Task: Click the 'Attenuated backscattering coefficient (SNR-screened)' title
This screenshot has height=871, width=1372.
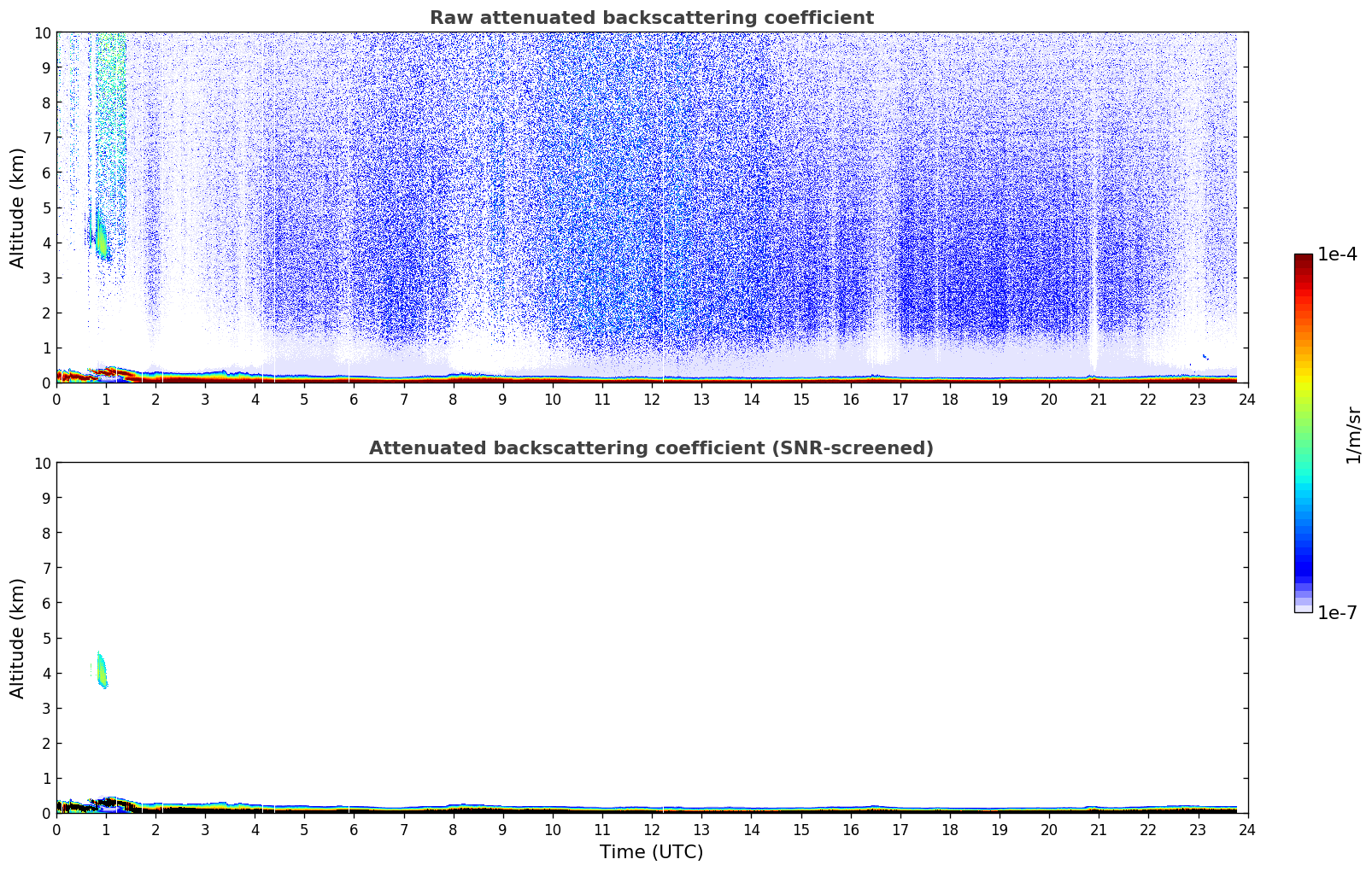Action: pyautogui.click(x=651, y=448)
